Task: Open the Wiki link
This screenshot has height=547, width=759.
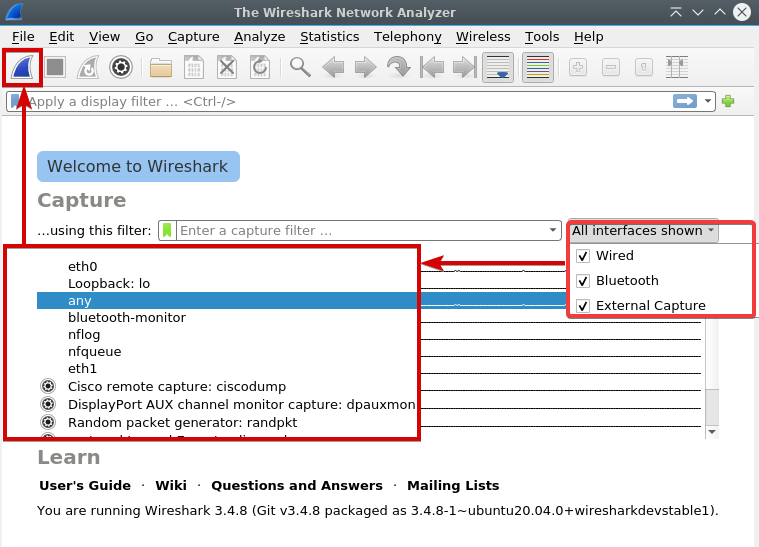Action: [x=171, y=486]
